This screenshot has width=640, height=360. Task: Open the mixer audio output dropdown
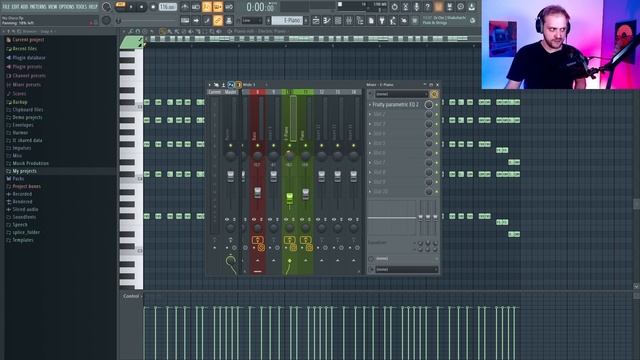point(407,270)
